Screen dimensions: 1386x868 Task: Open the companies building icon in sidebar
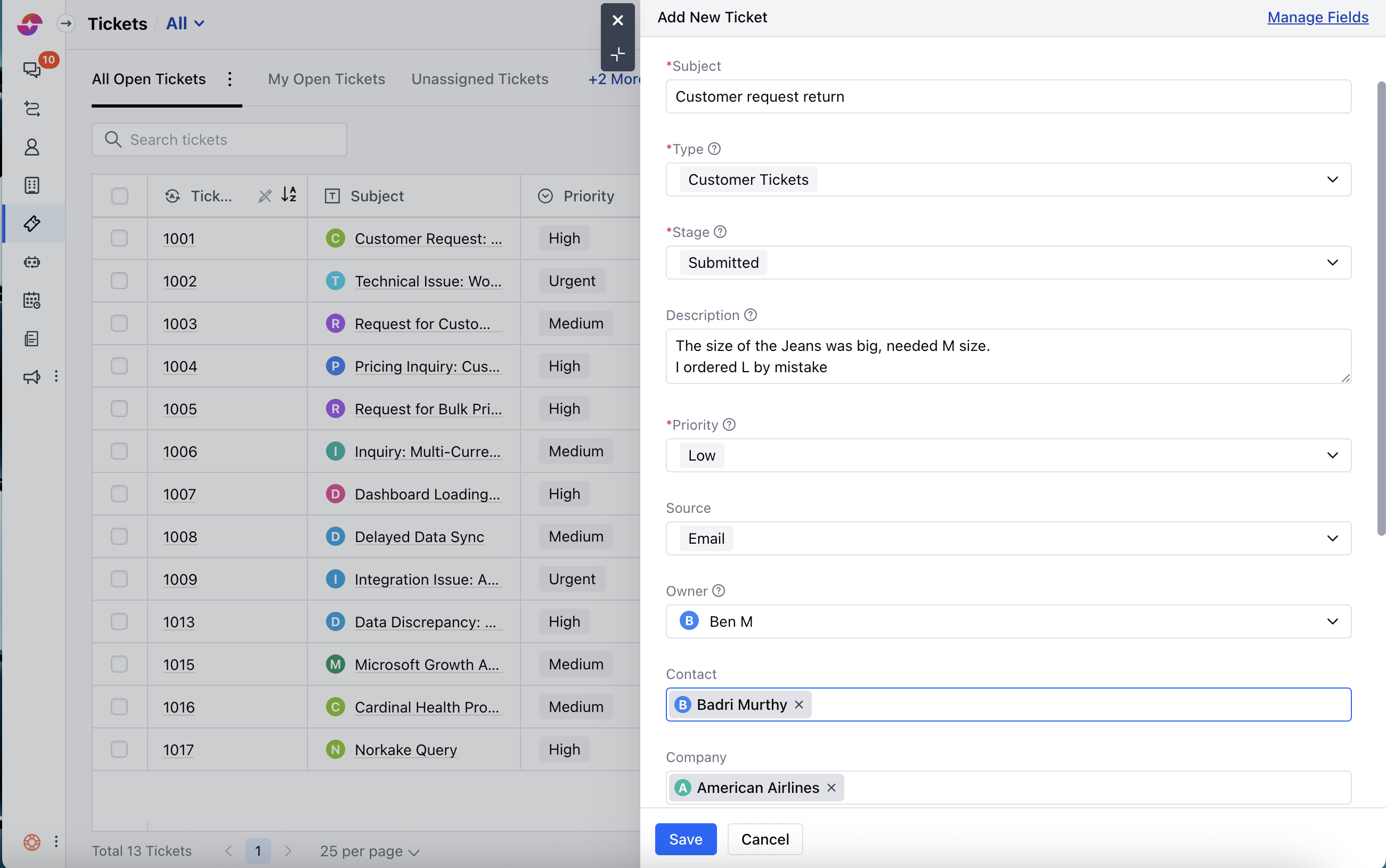31,185
